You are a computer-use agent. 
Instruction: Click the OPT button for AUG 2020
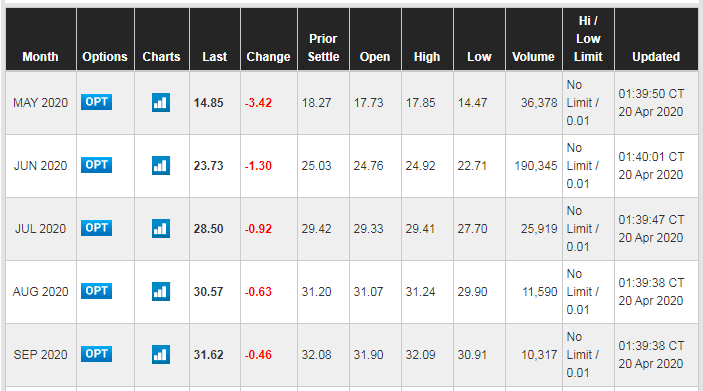[96, 291]
